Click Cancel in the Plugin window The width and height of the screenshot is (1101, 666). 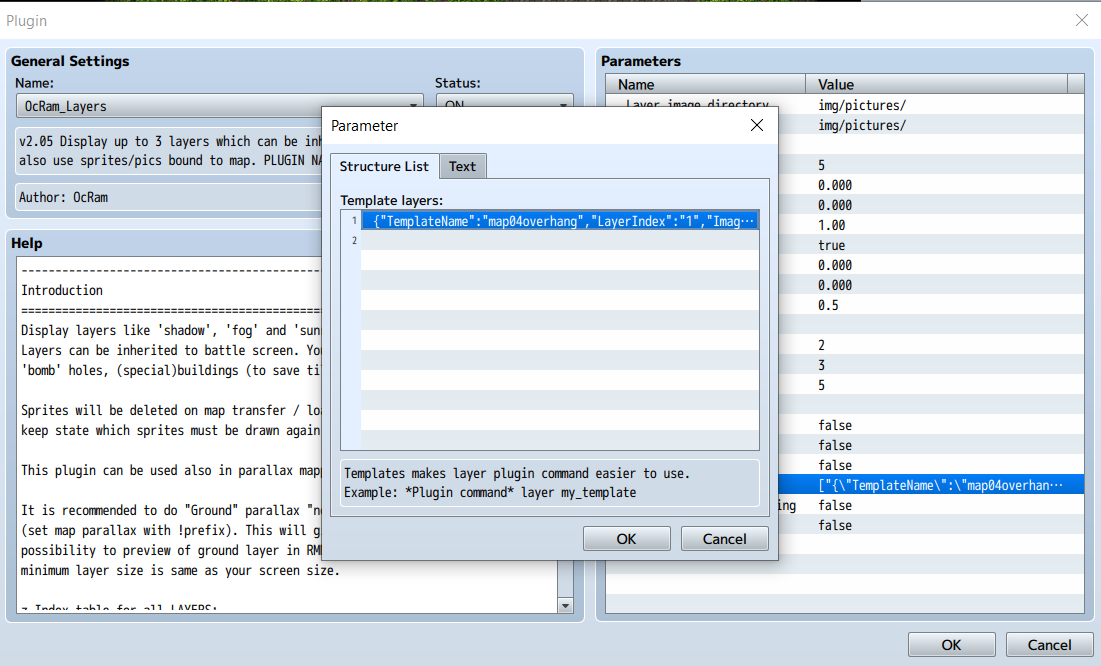coord(1050,645)
